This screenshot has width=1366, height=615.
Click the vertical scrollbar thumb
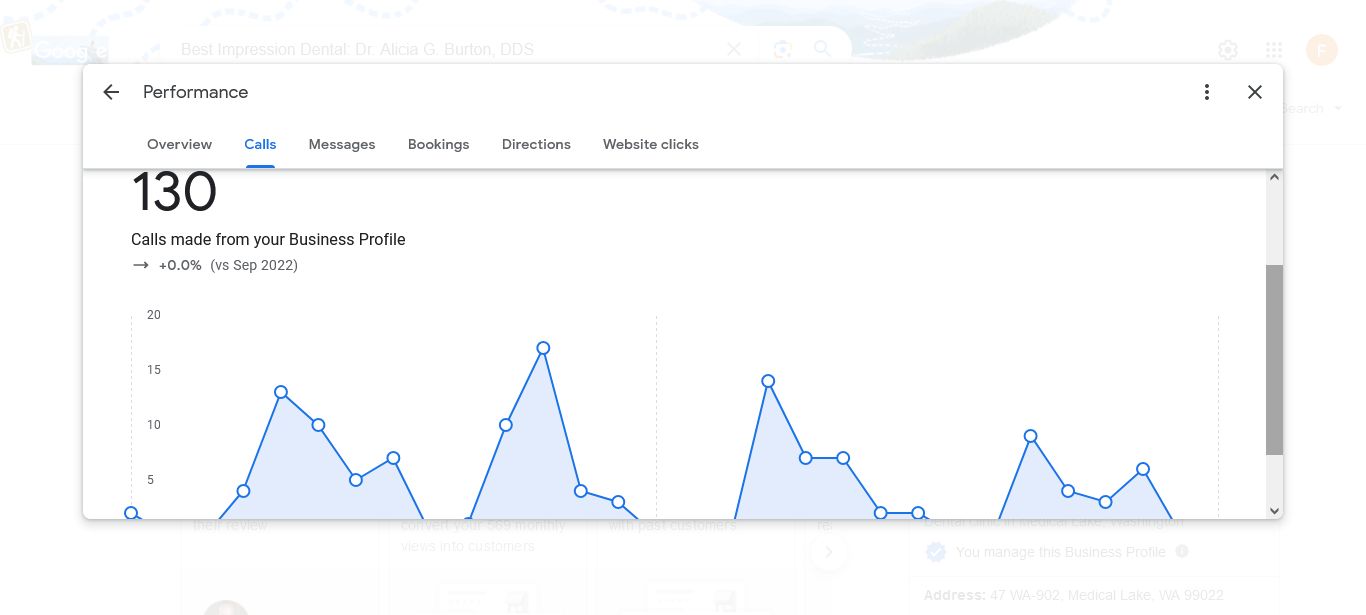click(x=1274, y=360)
